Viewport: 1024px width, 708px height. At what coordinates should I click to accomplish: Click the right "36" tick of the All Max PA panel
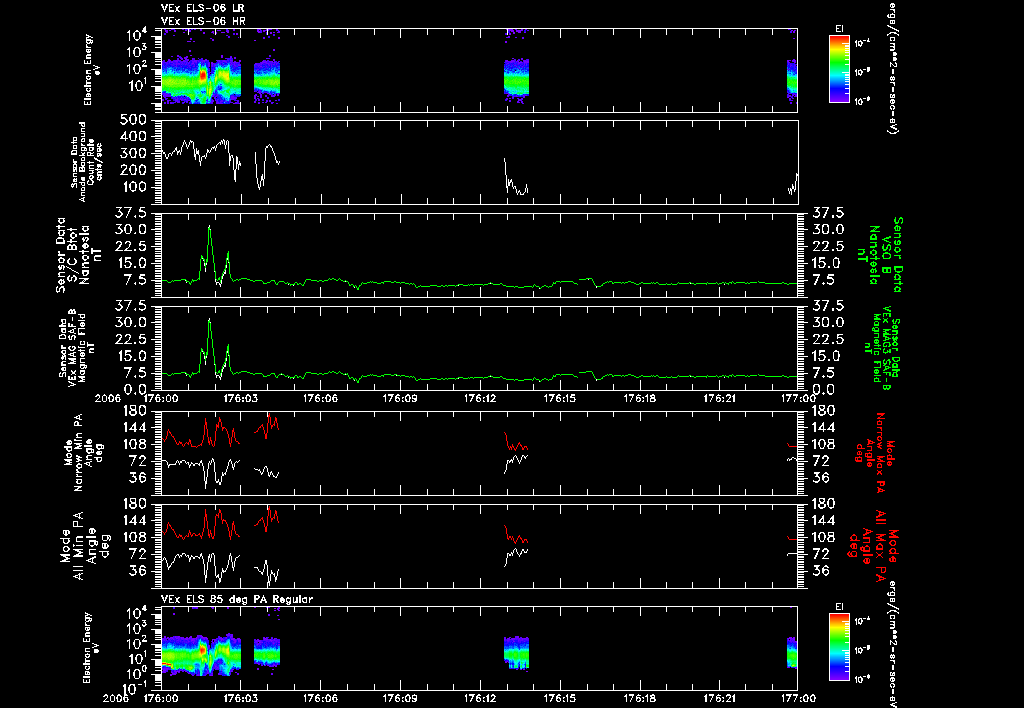[820, 571]
